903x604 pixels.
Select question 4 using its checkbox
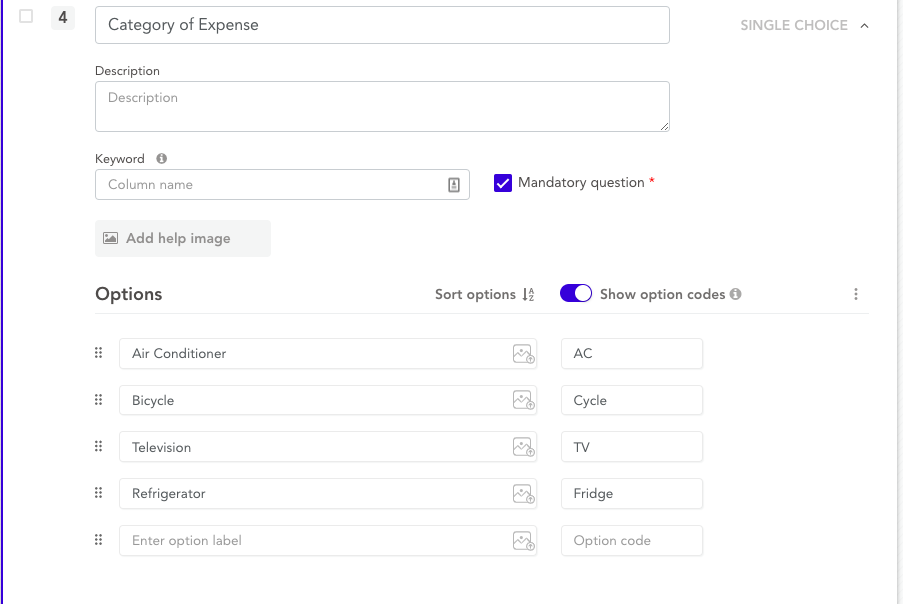coord(27,17)
